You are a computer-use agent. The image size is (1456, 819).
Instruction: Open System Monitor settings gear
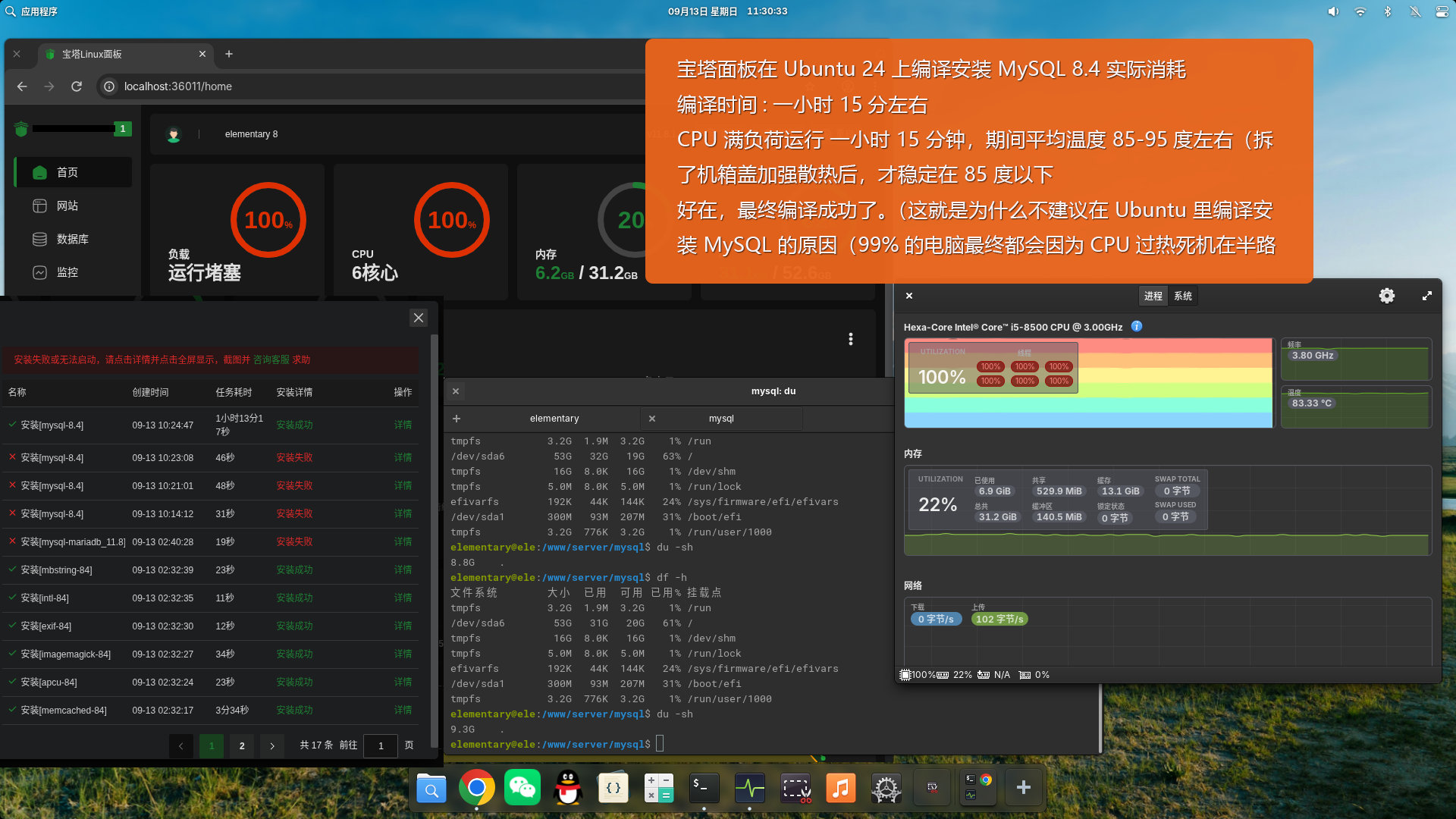tap(1387, 296)
